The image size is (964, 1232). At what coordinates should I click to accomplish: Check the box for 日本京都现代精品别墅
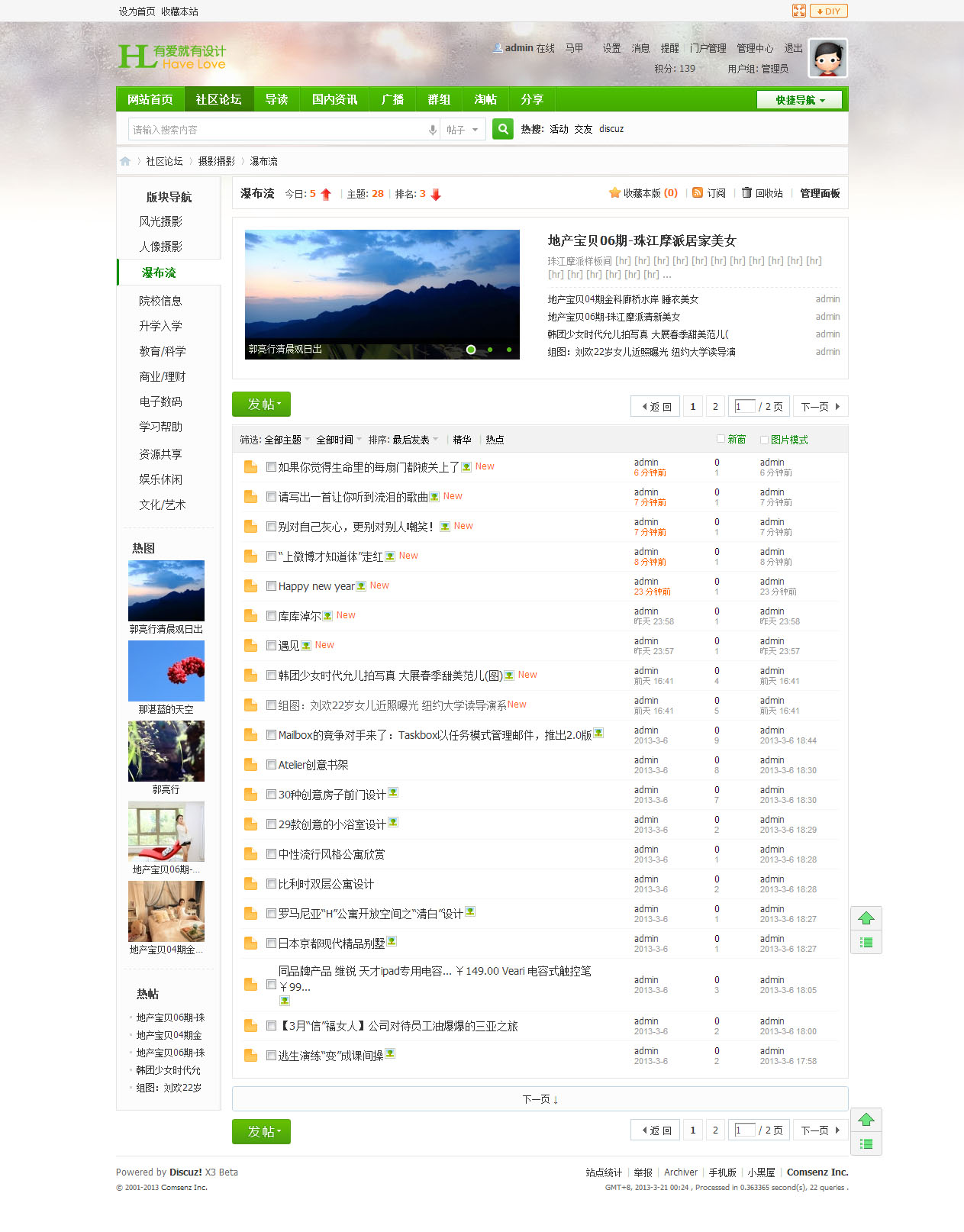pos(271,943)
